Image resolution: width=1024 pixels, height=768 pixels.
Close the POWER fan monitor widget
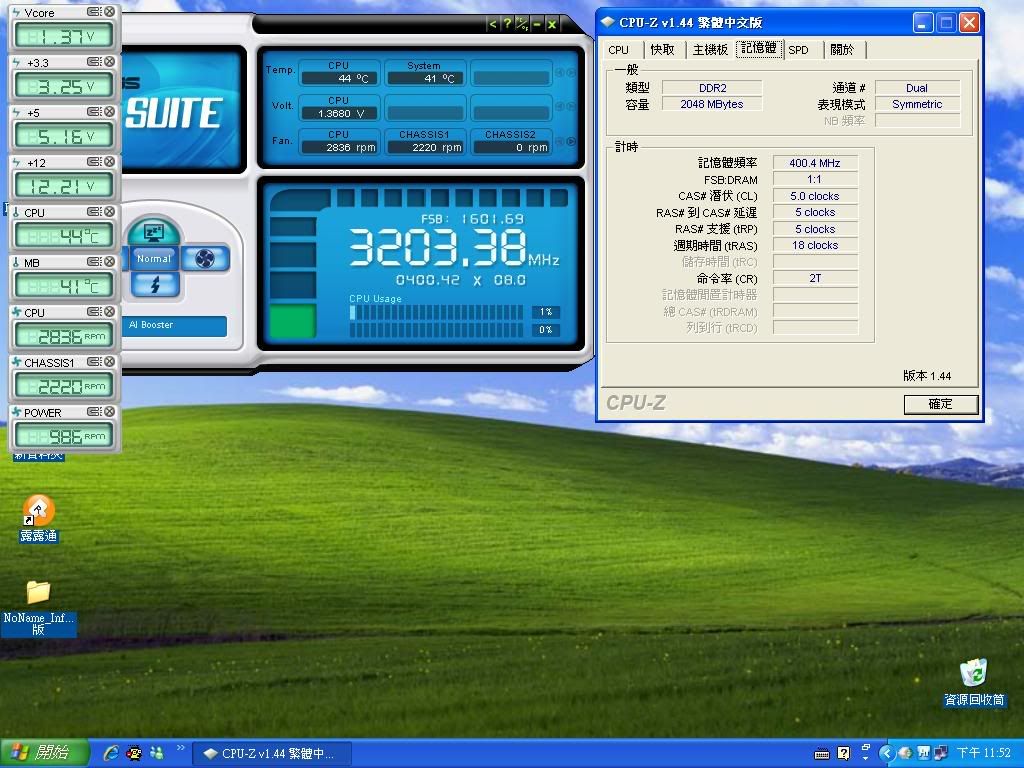(109, 411)
